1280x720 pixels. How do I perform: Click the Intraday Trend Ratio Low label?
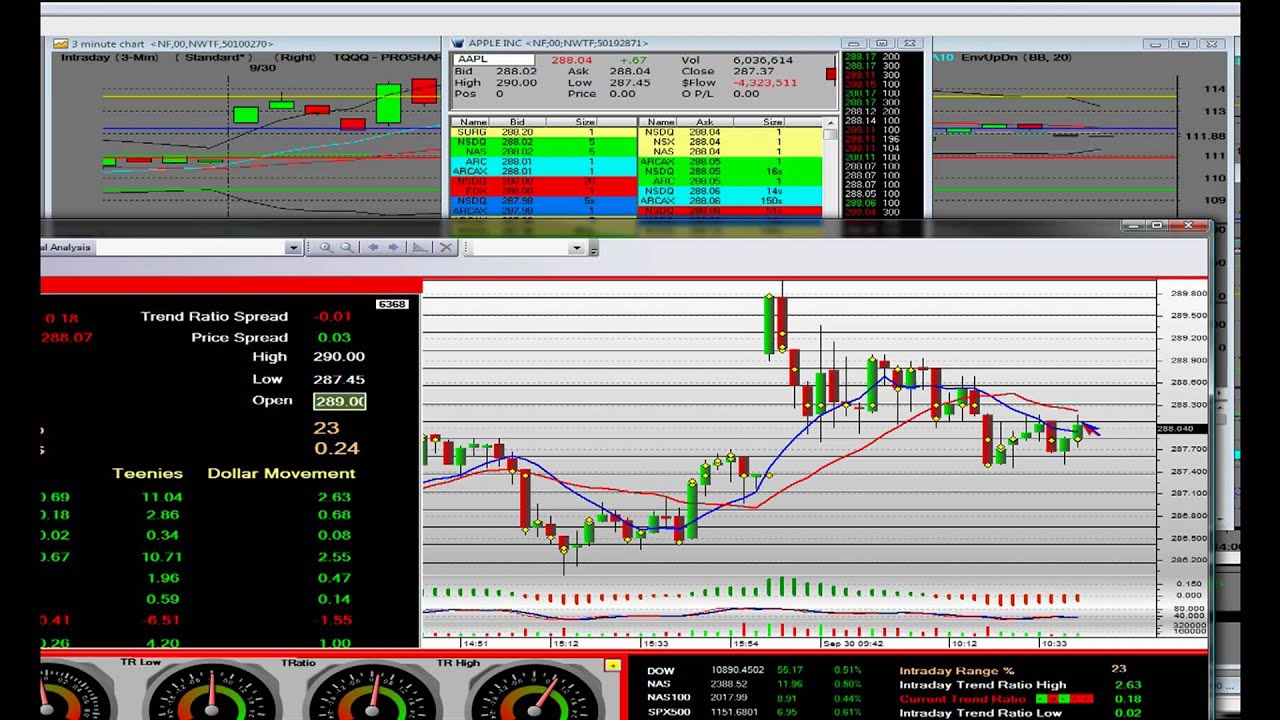click(980, 713)
